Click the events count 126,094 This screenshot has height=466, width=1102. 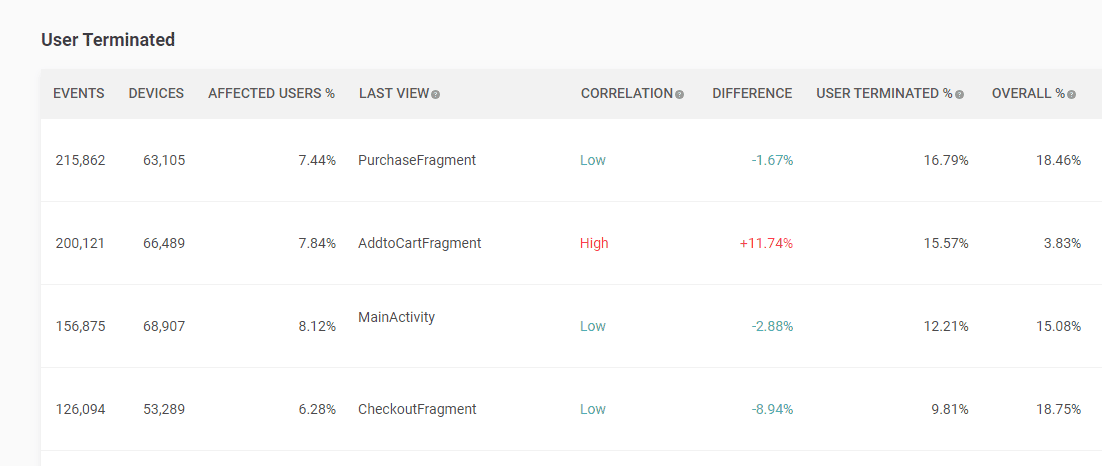(80, 409)
